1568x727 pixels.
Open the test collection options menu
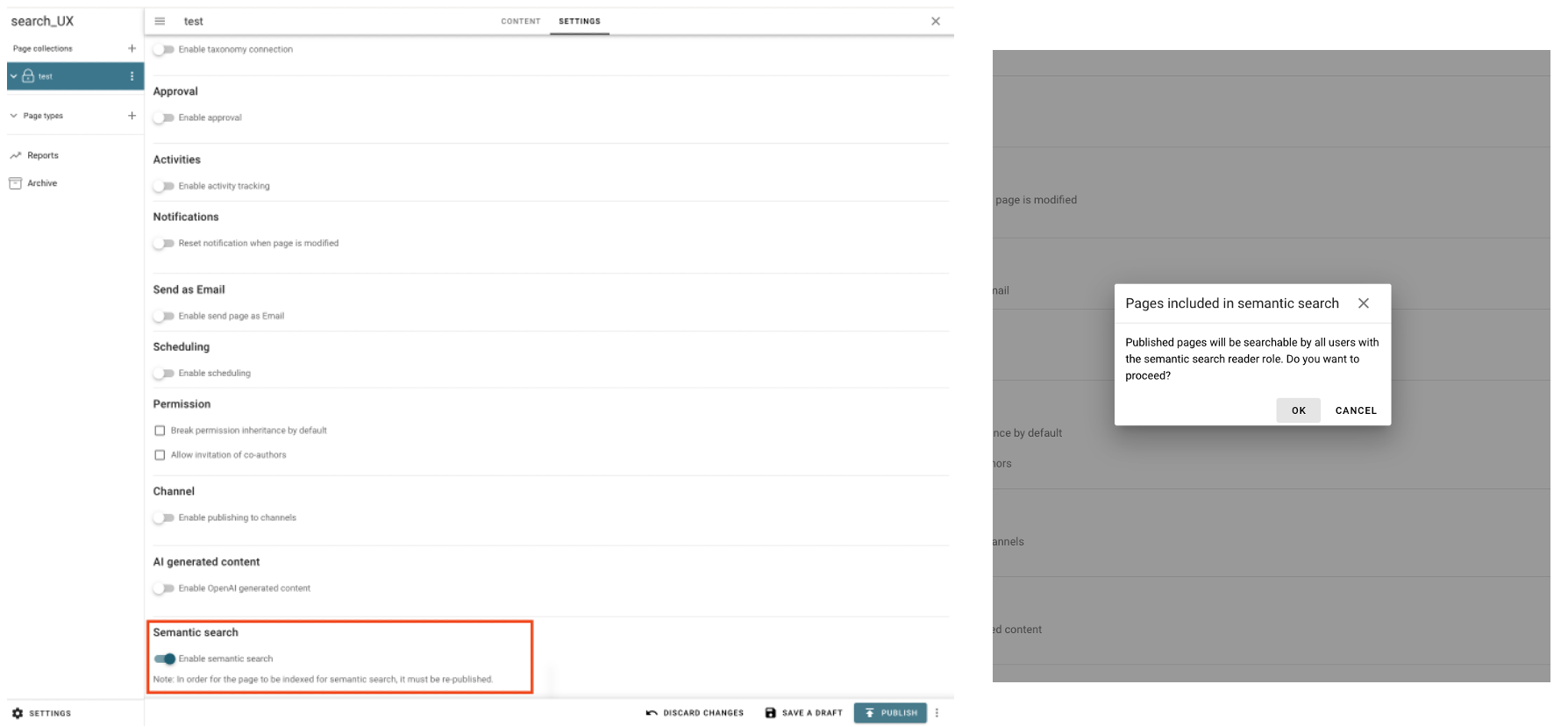(x=132, y=76)
